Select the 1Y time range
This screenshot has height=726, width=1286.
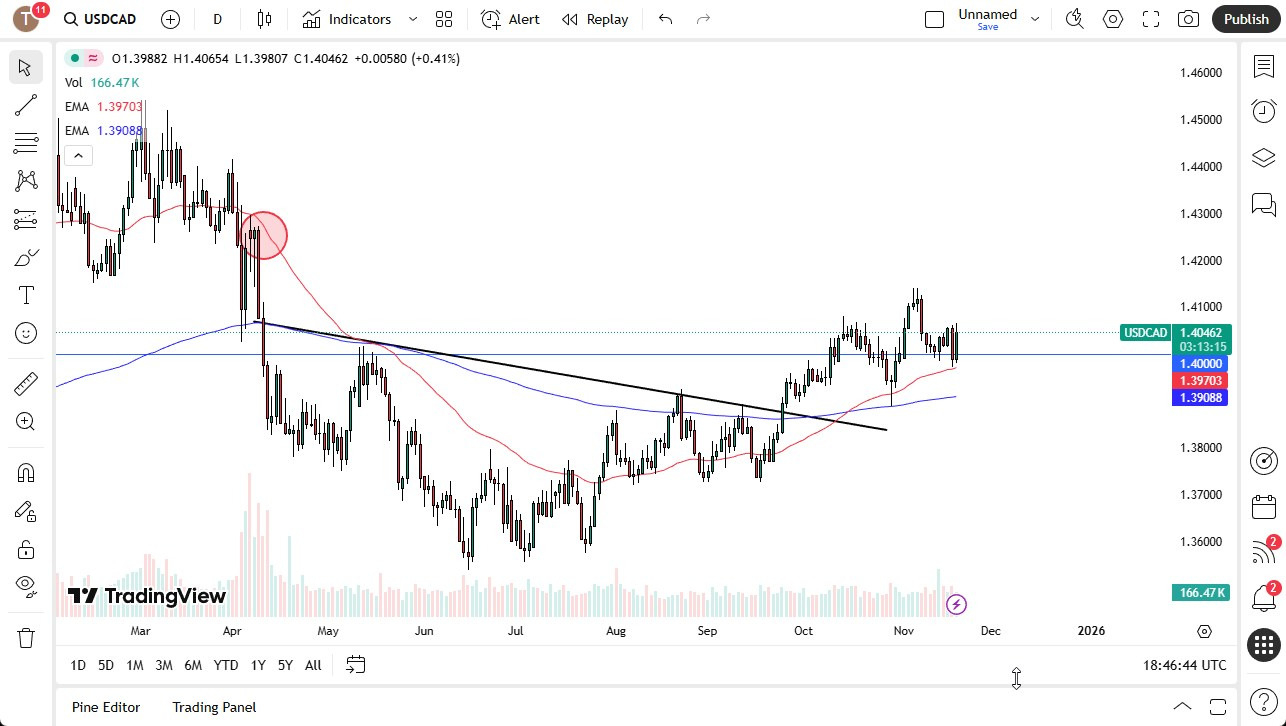[x=257, y=665]
